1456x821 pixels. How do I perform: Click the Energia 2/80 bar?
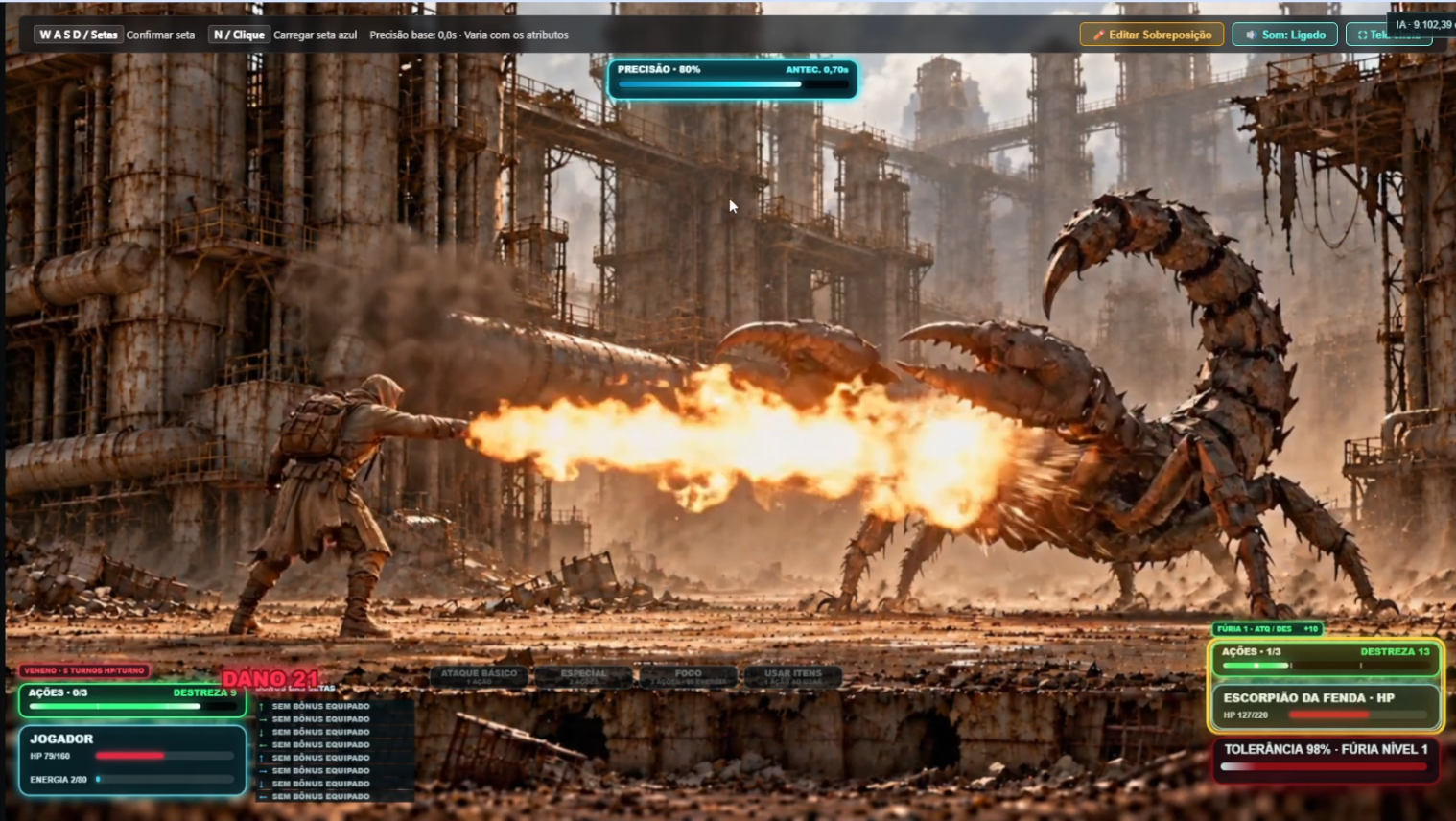click(165, 779)
